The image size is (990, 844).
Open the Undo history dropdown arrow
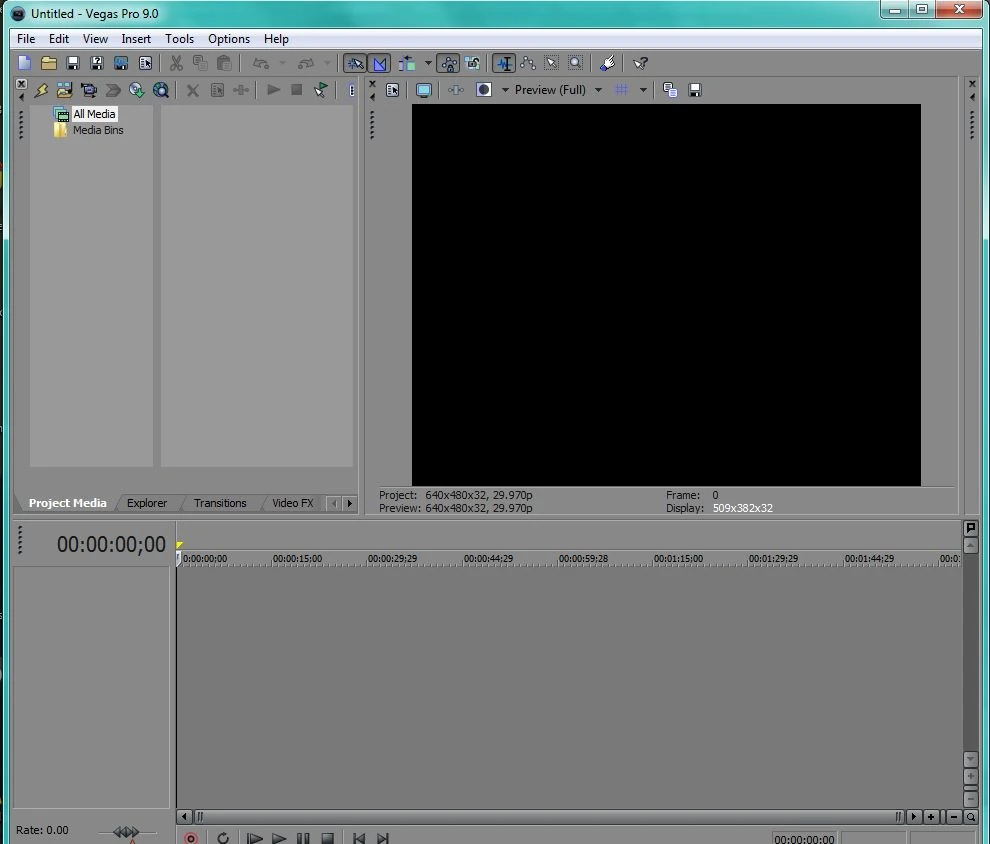point(282,63)
